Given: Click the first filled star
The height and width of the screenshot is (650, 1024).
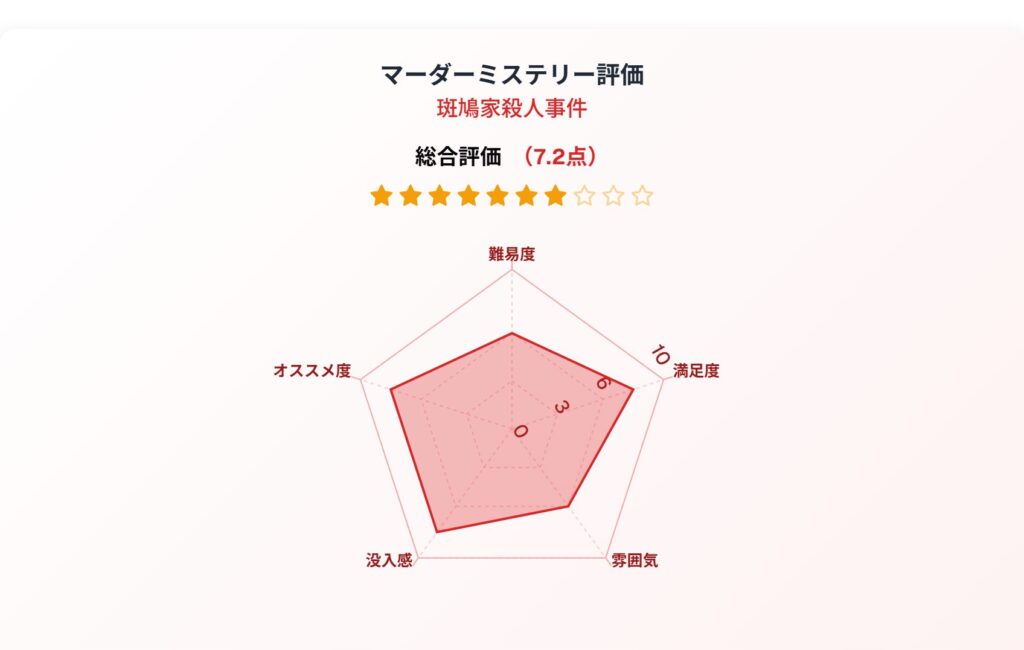Looking at the screenshot, I should pyautogui.click(x=381, y=195).
